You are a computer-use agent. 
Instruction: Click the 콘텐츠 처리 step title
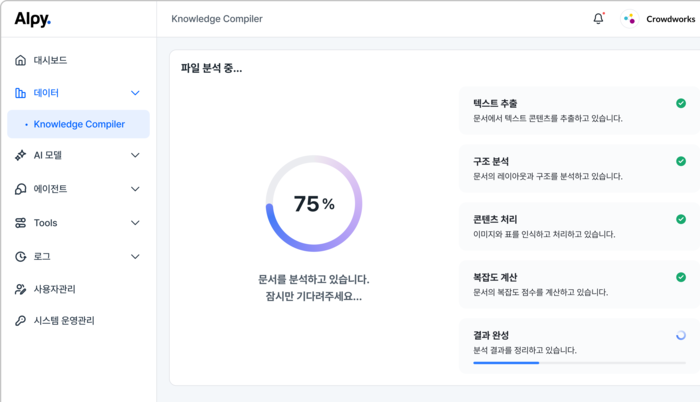[495, 219]
